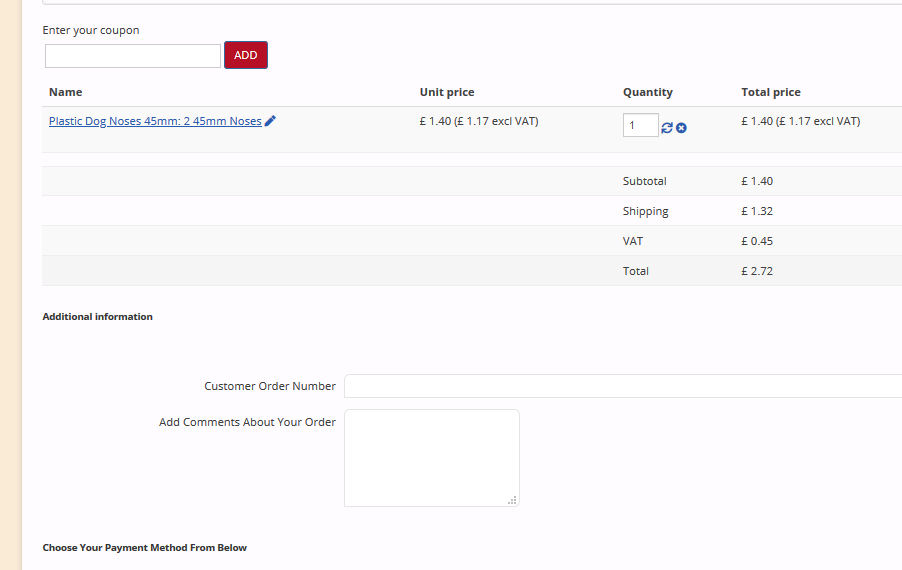Screen dimensions: 902x570
Task: Click the order Total amount £ 2.72
Action: point(757,271)
